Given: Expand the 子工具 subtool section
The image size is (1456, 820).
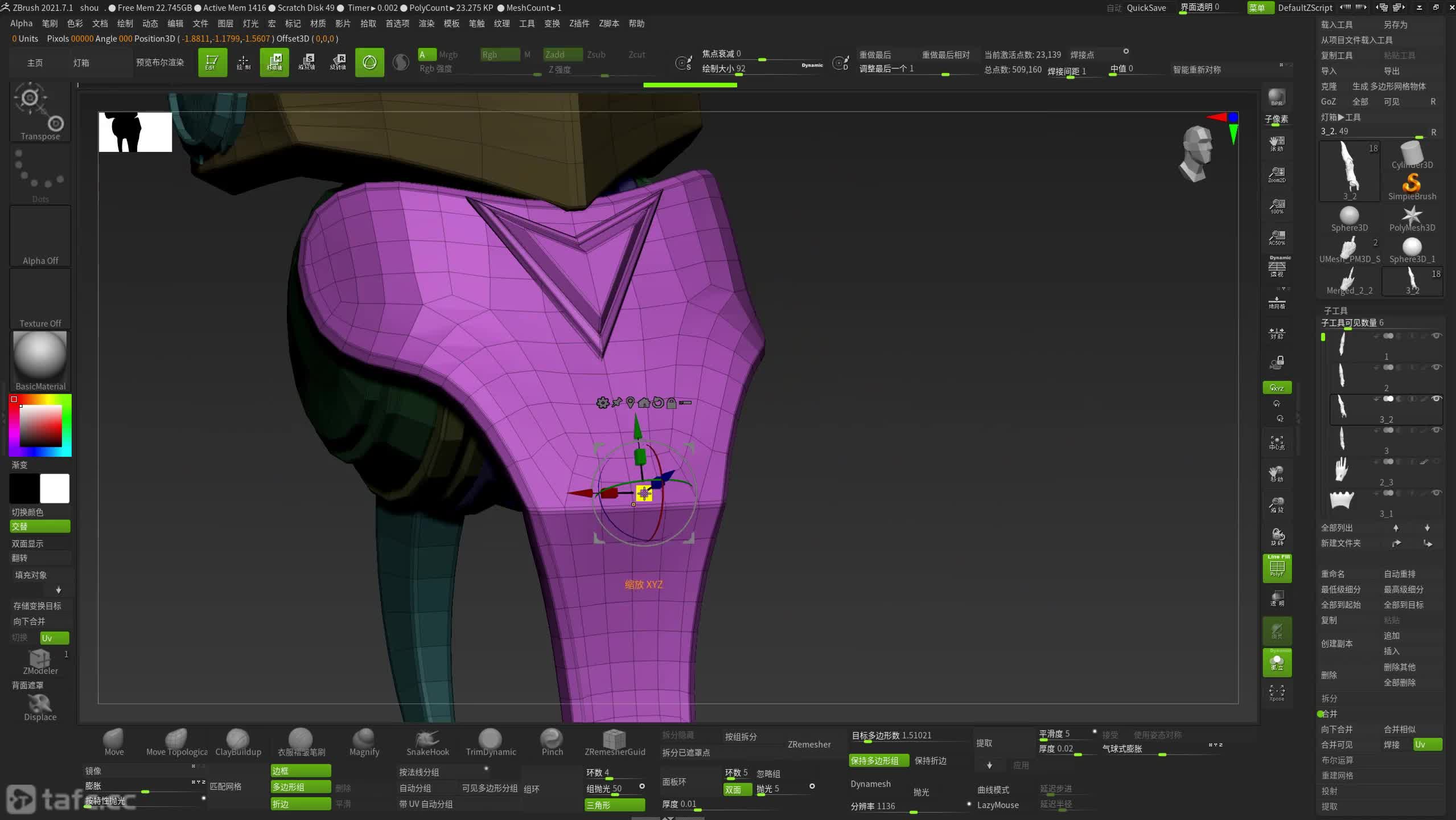Looking at the screenshot, I should coord(1335,310).
